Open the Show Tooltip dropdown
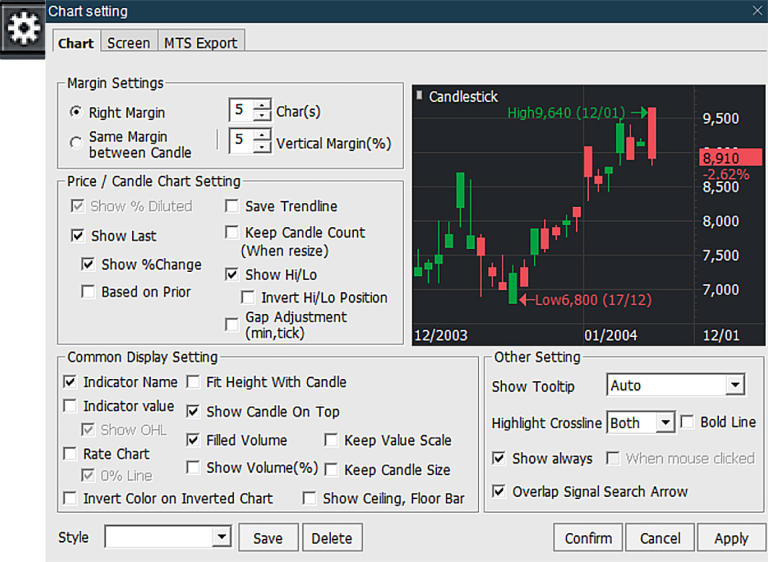Viewport: 768px width, 562px height. (735, 386)
